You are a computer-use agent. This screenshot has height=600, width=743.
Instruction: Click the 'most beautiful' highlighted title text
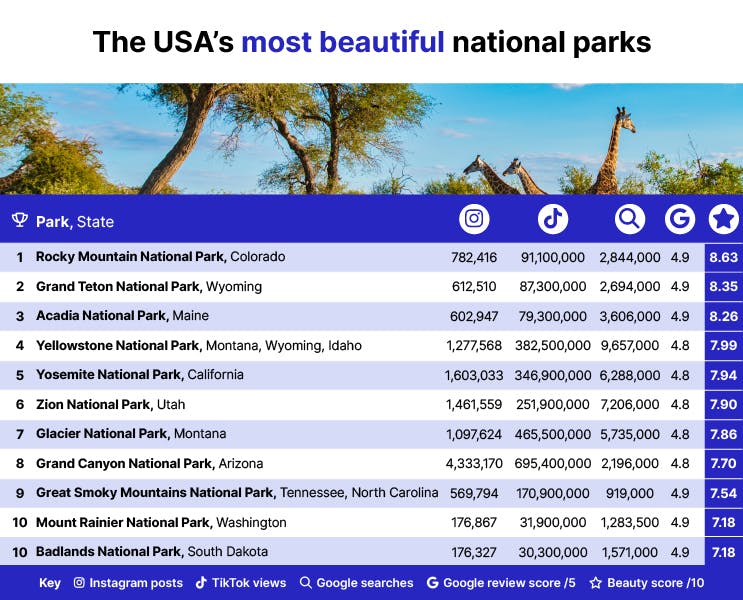pos(342,42)
